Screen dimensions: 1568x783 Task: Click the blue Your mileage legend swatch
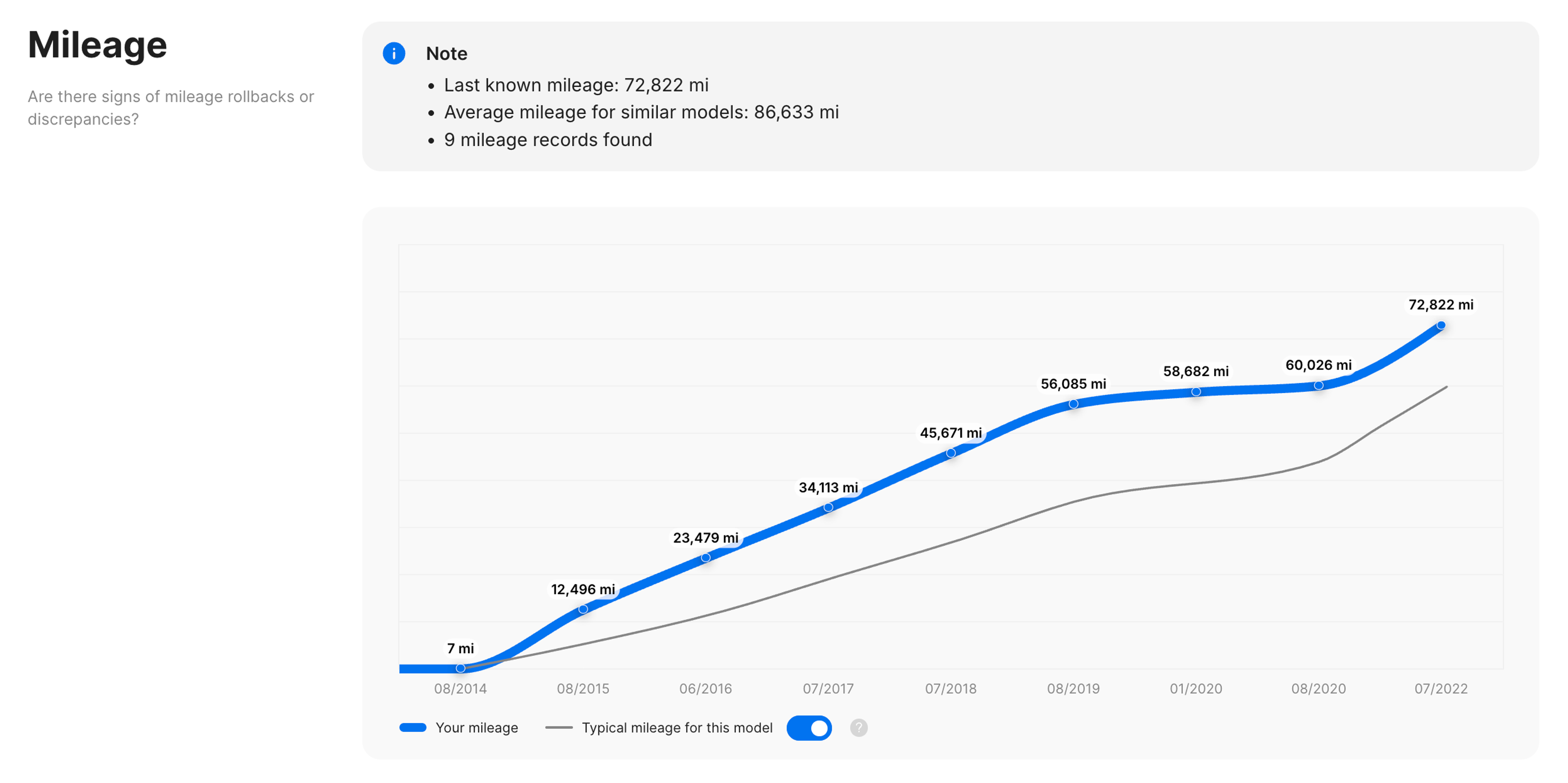(x=413, y=727)
